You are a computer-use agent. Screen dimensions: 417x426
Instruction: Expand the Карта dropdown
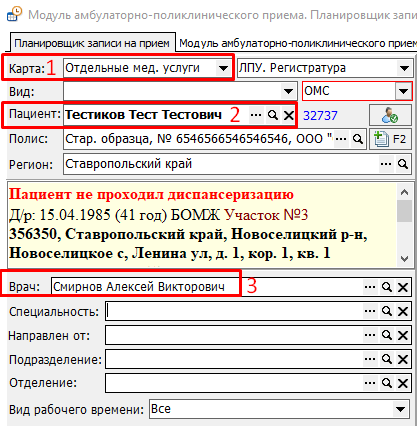223,69
